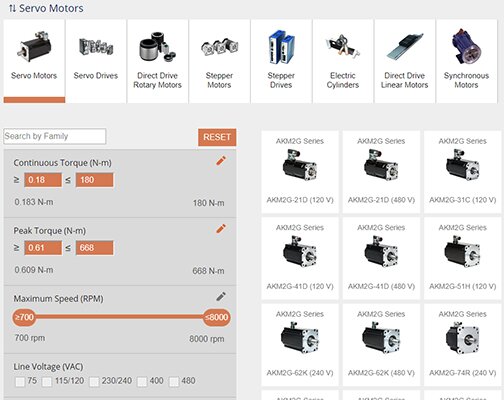
Task: Check the 400 VAC line voltage box
Action: click(x=142, y=381)
